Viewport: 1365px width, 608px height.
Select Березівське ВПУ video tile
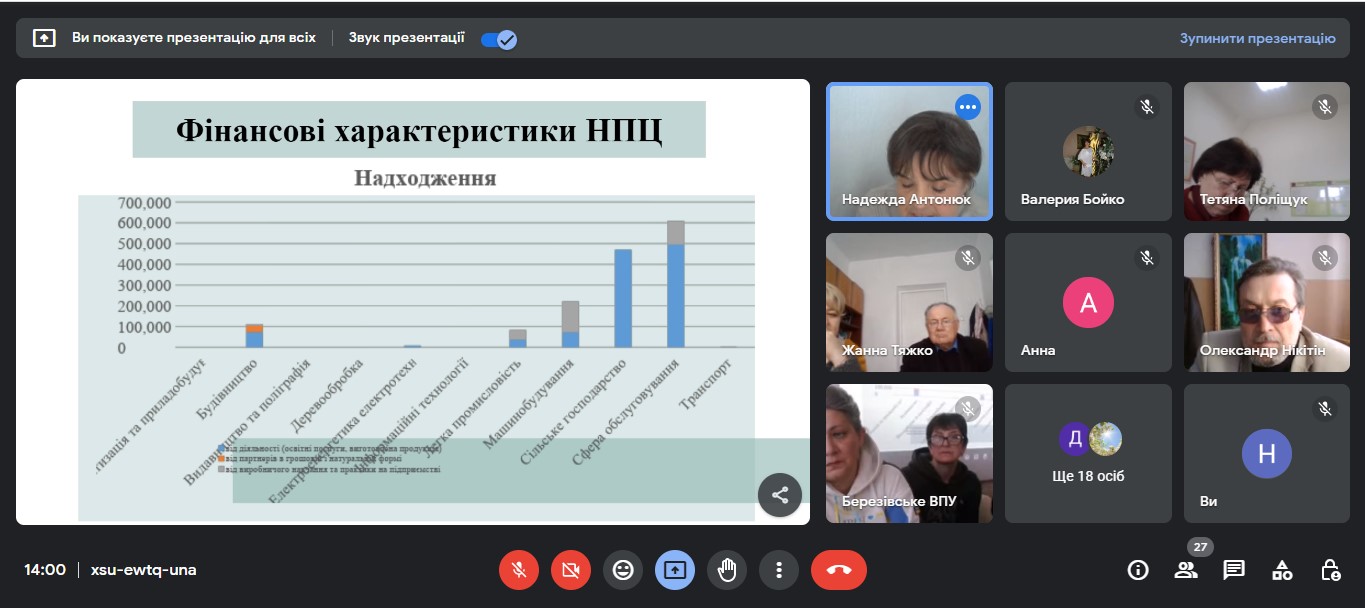pyautogui.click(x=909, y=453)
